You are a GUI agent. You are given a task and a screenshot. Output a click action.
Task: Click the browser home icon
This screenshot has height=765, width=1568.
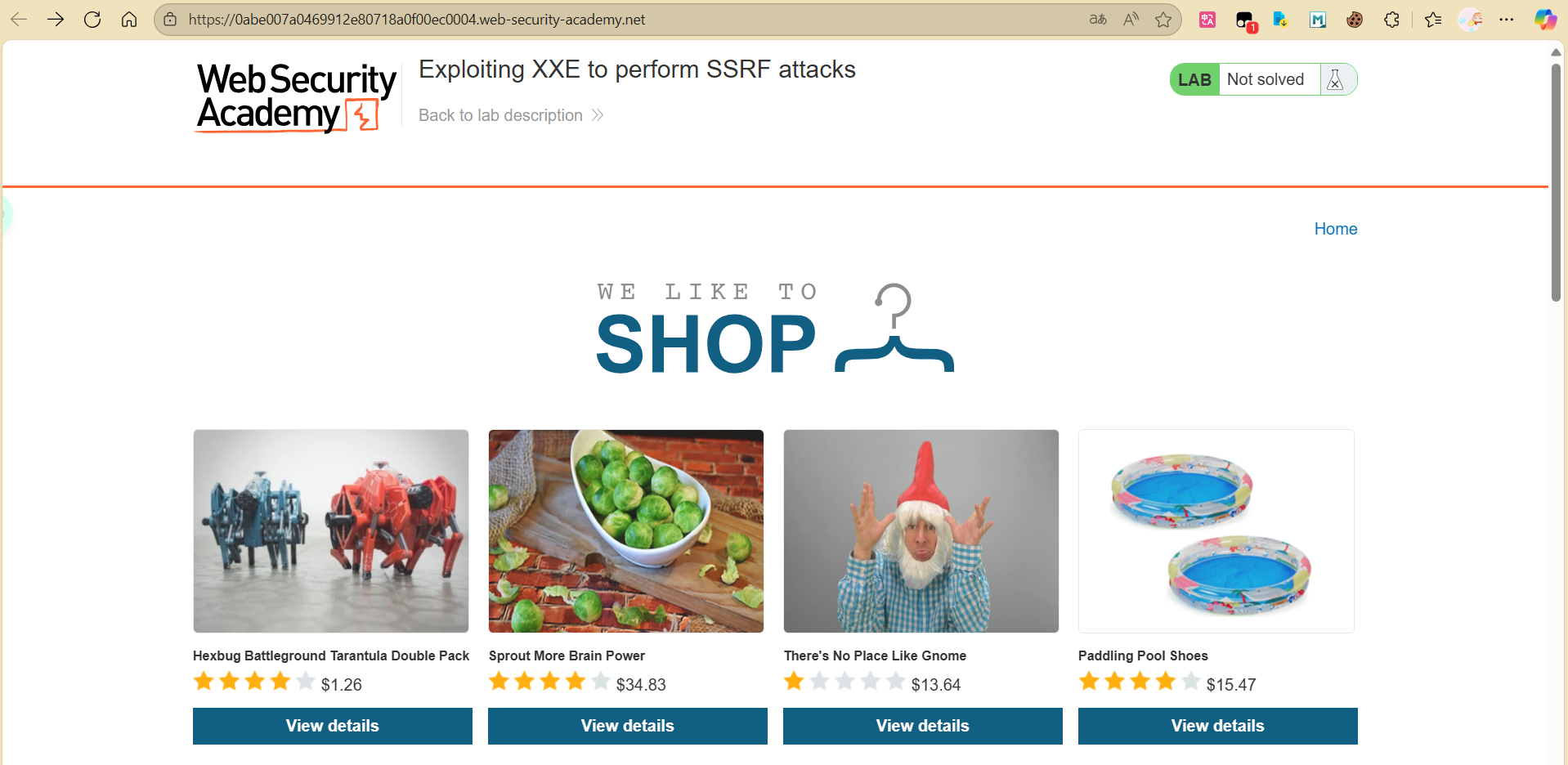click(x=129, y=20)
